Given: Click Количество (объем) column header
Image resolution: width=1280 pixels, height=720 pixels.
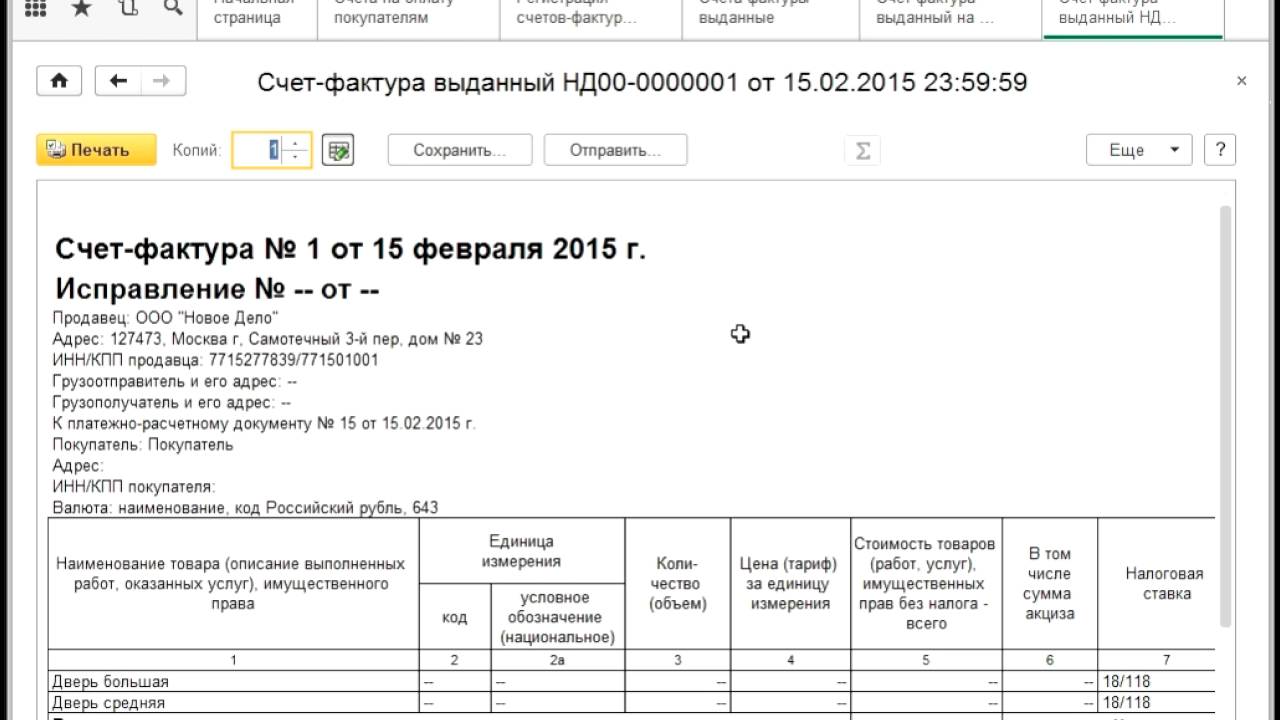Looking at the screenshot, I should tap(678, 584).
